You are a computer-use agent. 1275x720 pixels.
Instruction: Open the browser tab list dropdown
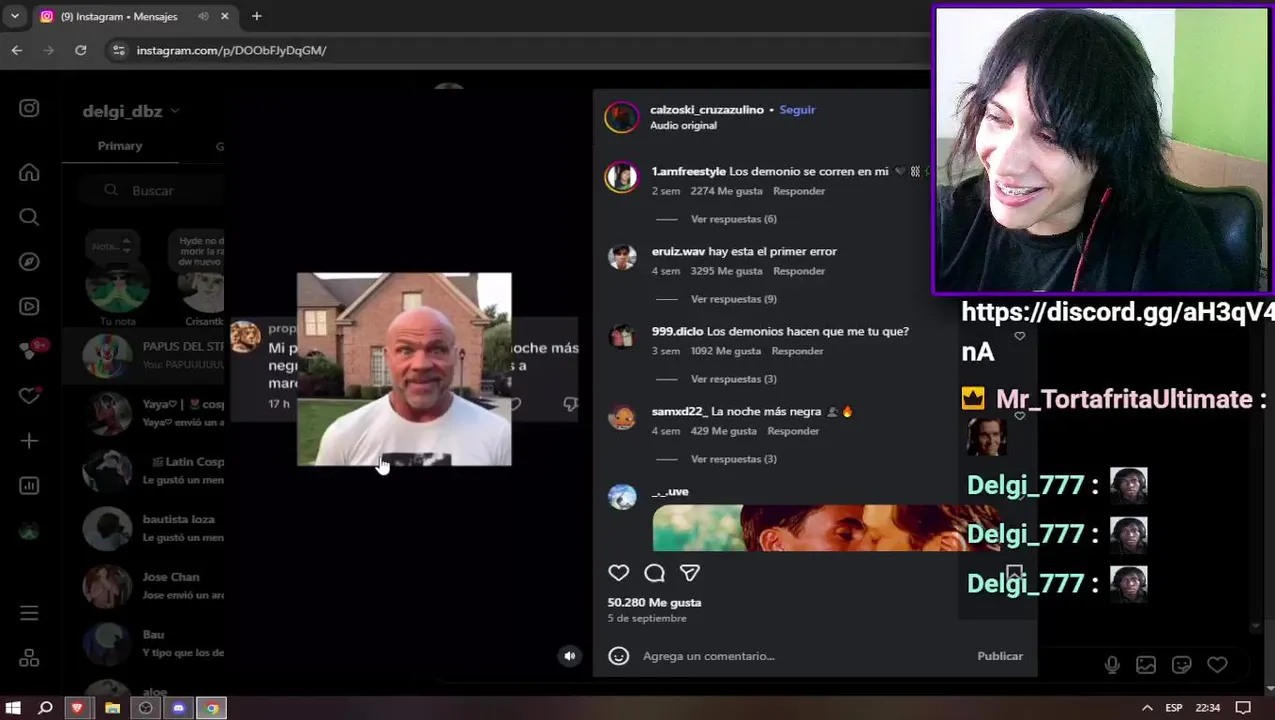tap(14, 16)
